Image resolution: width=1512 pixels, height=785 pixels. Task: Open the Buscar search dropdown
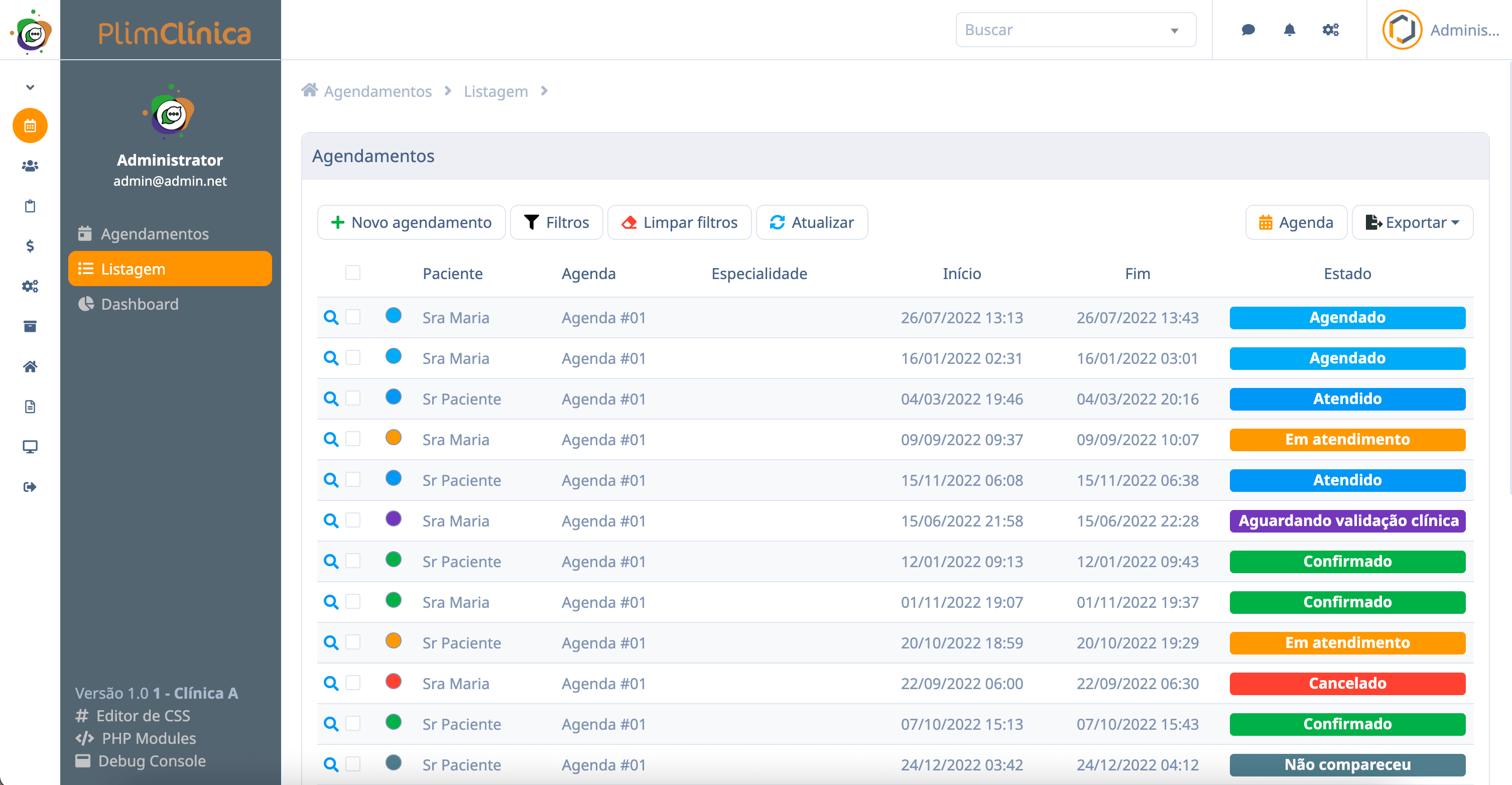tap(1075, 30)
